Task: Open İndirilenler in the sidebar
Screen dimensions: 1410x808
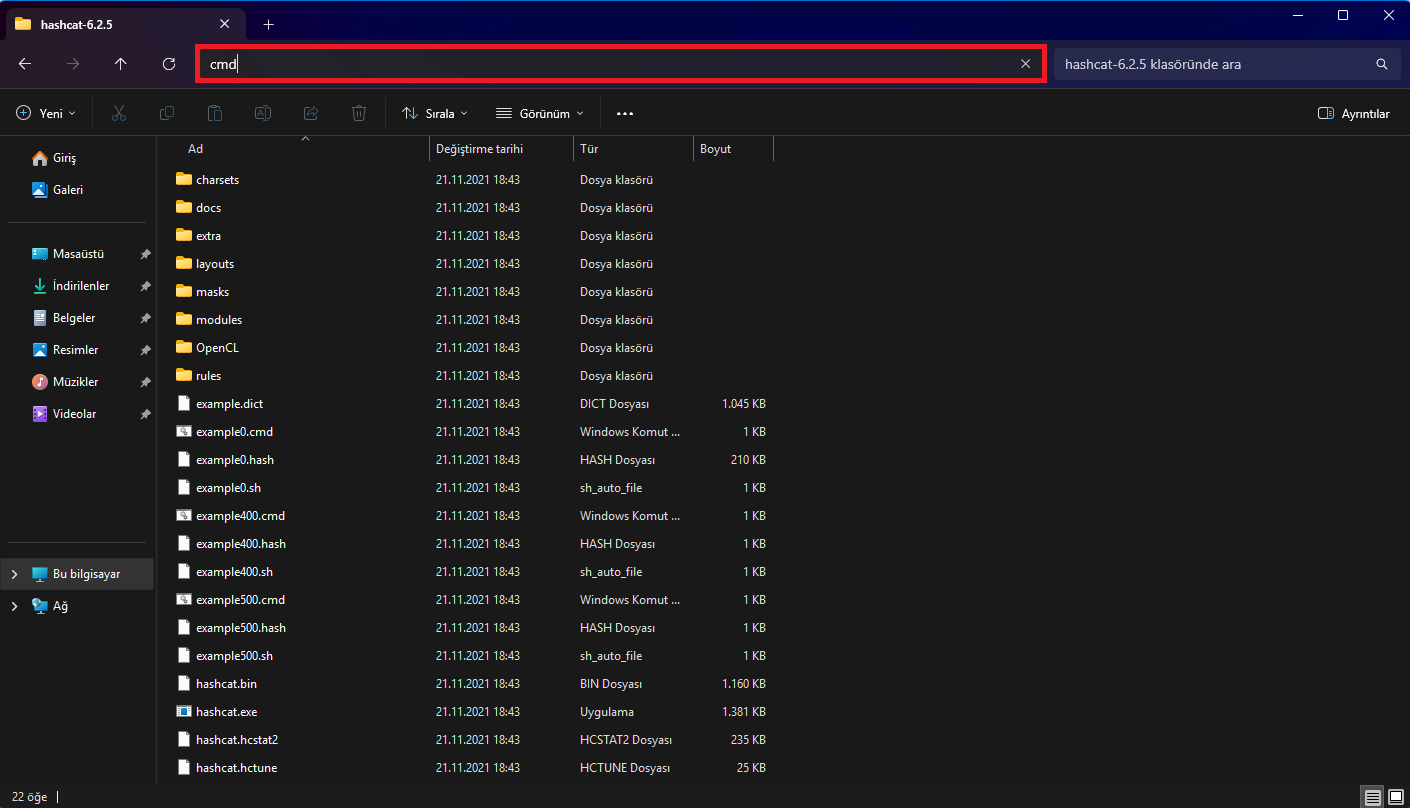Action: [x=80, y=286]
